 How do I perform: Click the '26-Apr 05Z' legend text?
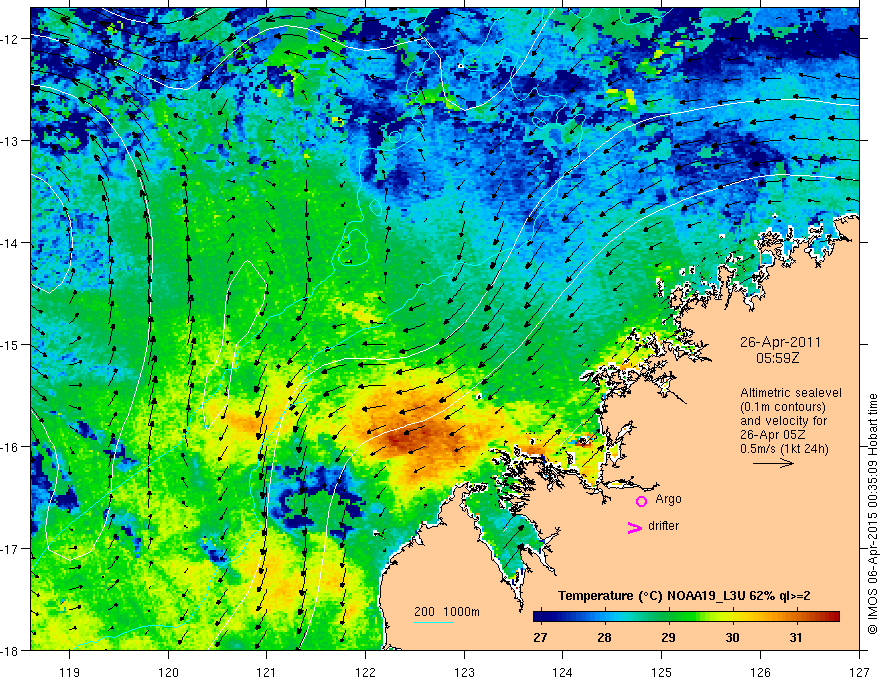pos(771,435)
